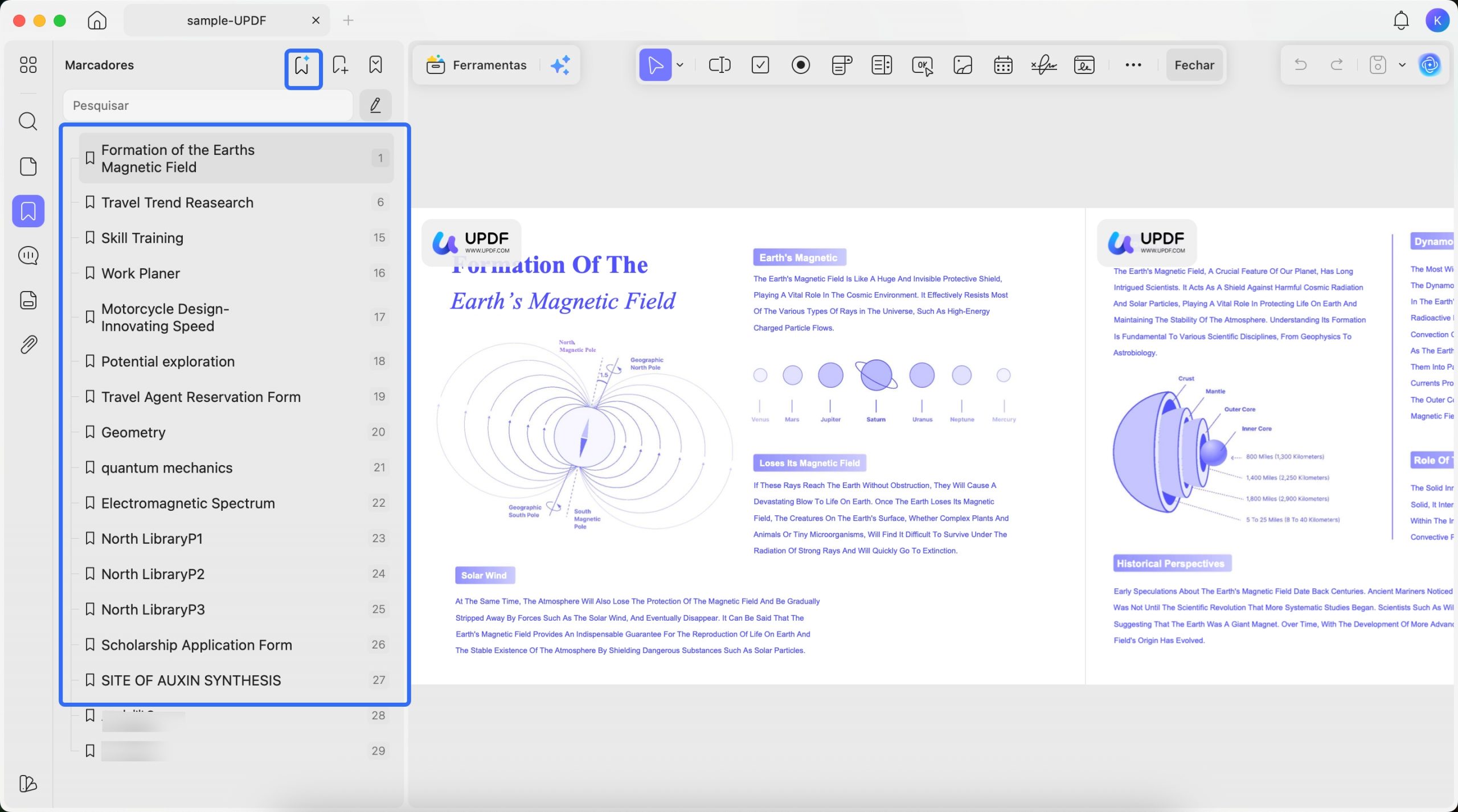Click the Pesquisar bookmark search field
1458x812 pixels.
tap(208, 105)
